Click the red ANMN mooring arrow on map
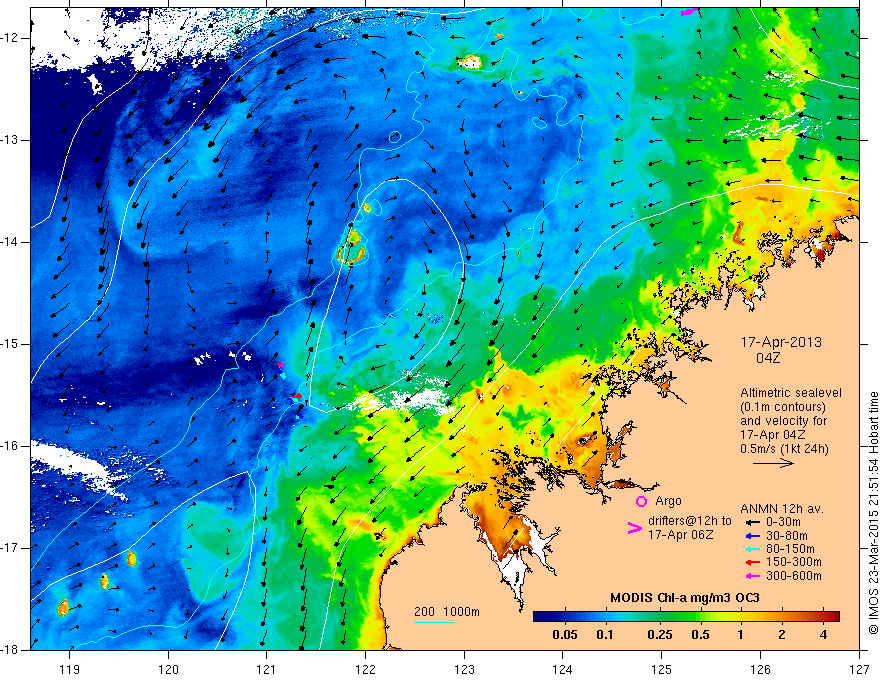The image size is (880, 680). click(296, 396)
